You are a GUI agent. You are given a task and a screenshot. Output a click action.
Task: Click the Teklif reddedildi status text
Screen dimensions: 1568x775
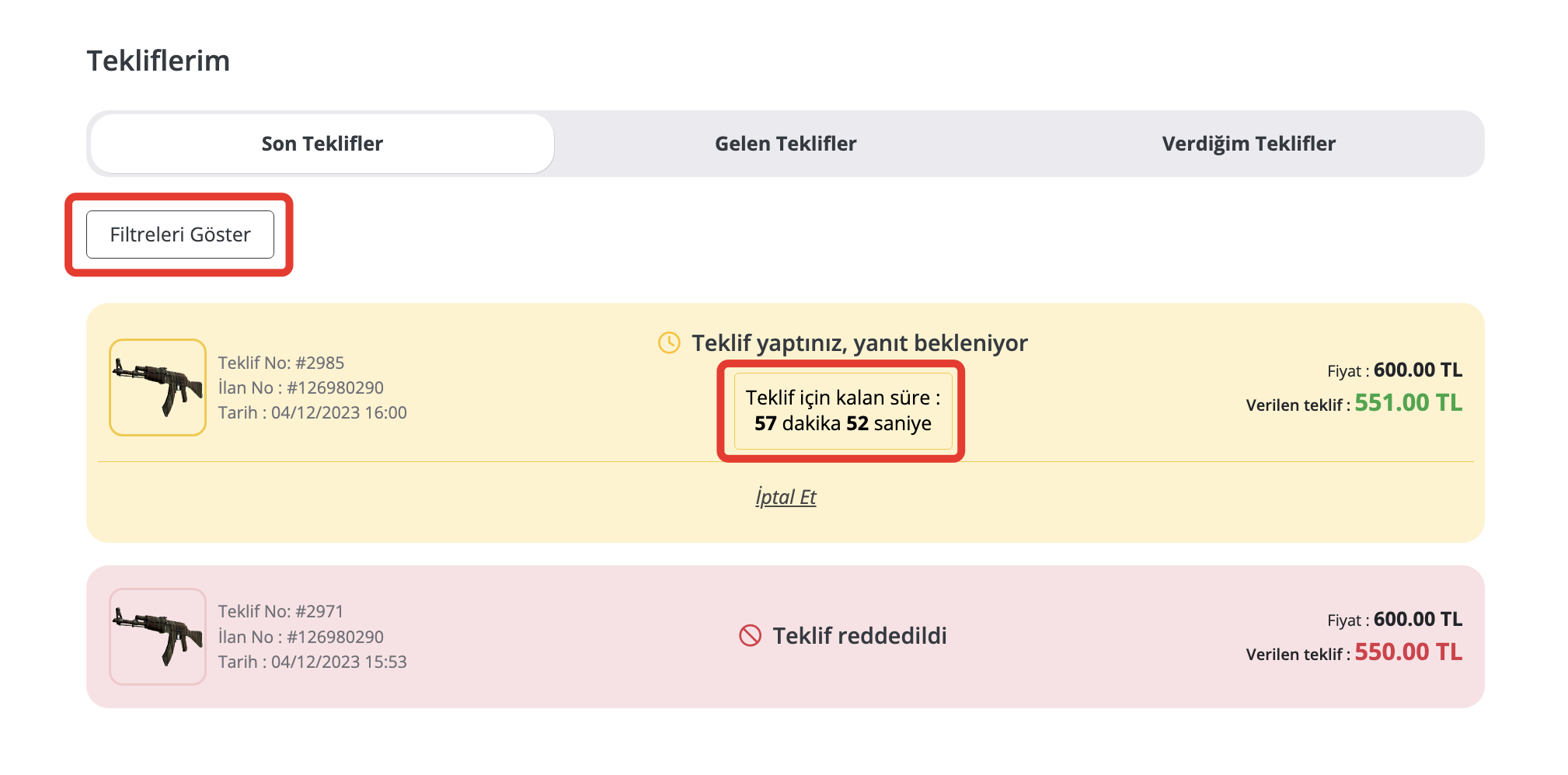click(859, 636)
